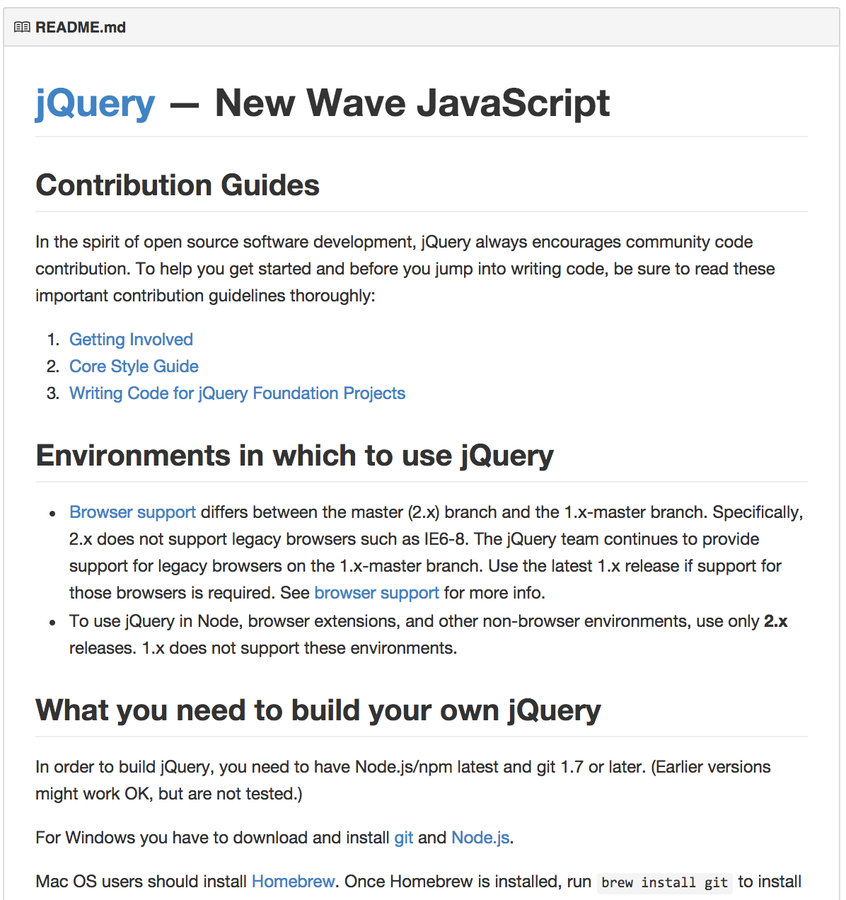Screen dimensions: 846x900
Task: Click the Contribution Guides heading
Action: 177,185
